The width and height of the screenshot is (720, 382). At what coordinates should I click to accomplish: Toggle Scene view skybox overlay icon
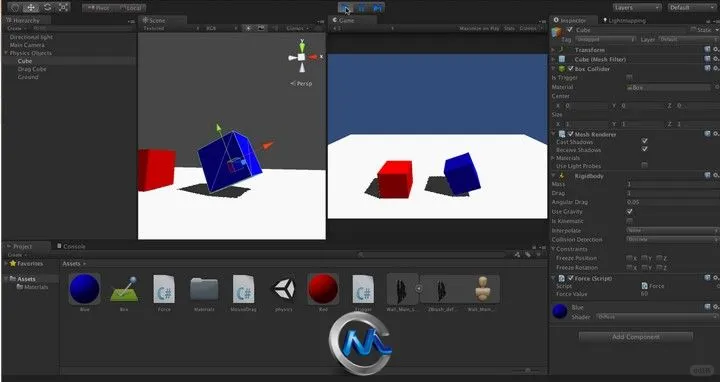[261, 28]
